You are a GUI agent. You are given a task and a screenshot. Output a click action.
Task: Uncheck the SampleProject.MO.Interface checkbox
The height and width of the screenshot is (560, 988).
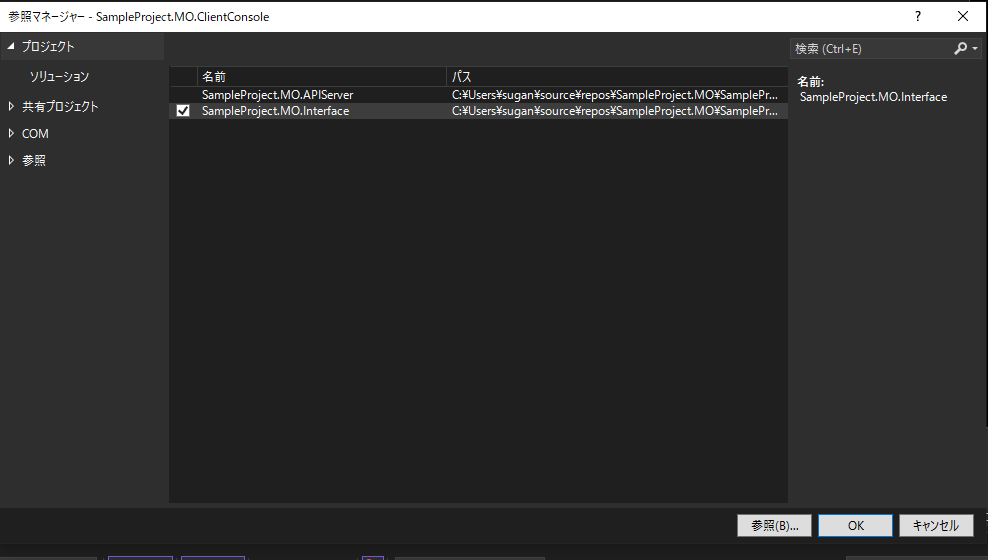(x=183, y=111)
